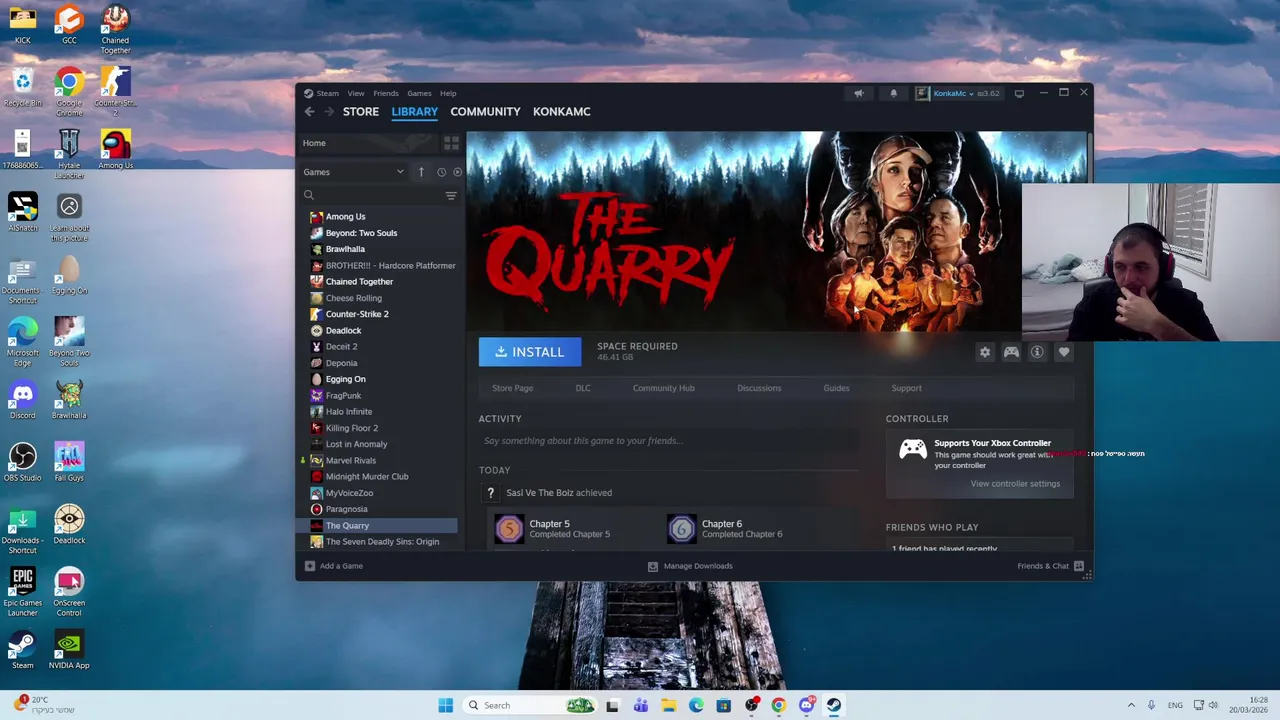Show The Quarry game info icon
Screen dimensions: 1280x720
coord(1037,352)
